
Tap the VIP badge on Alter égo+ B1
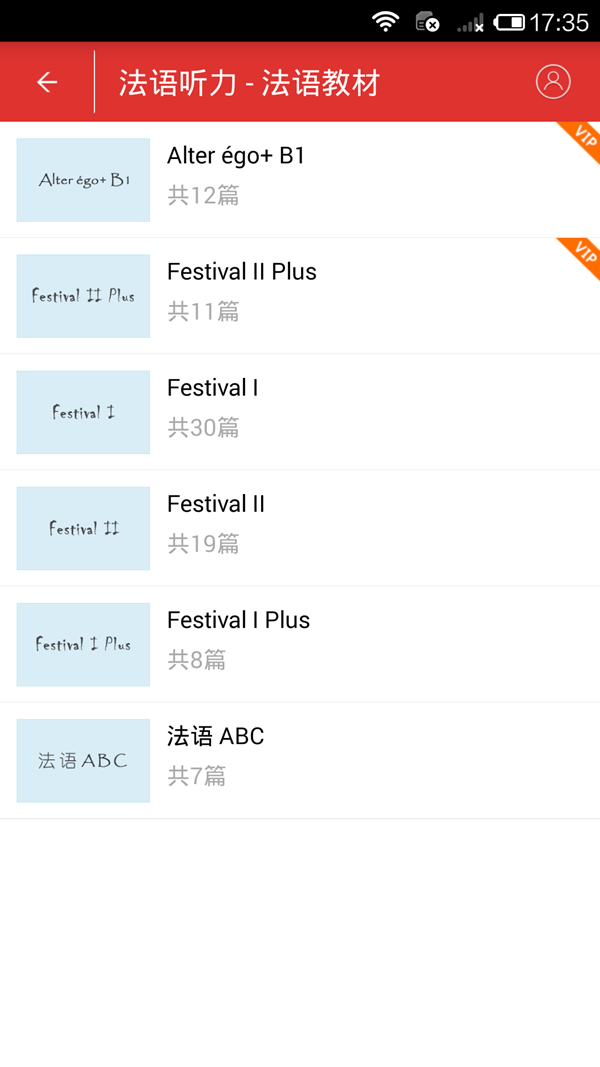pyautogui.click(x=580, y=142)
